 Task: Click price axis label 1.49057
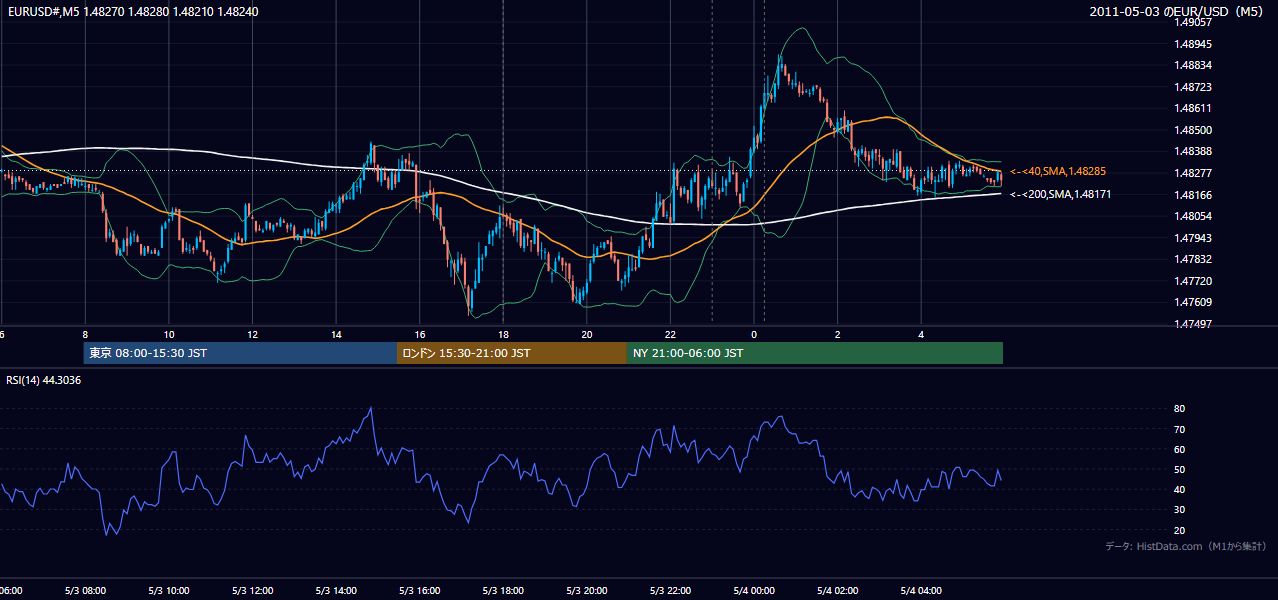pyautogui.click(x=1193, y=22)
